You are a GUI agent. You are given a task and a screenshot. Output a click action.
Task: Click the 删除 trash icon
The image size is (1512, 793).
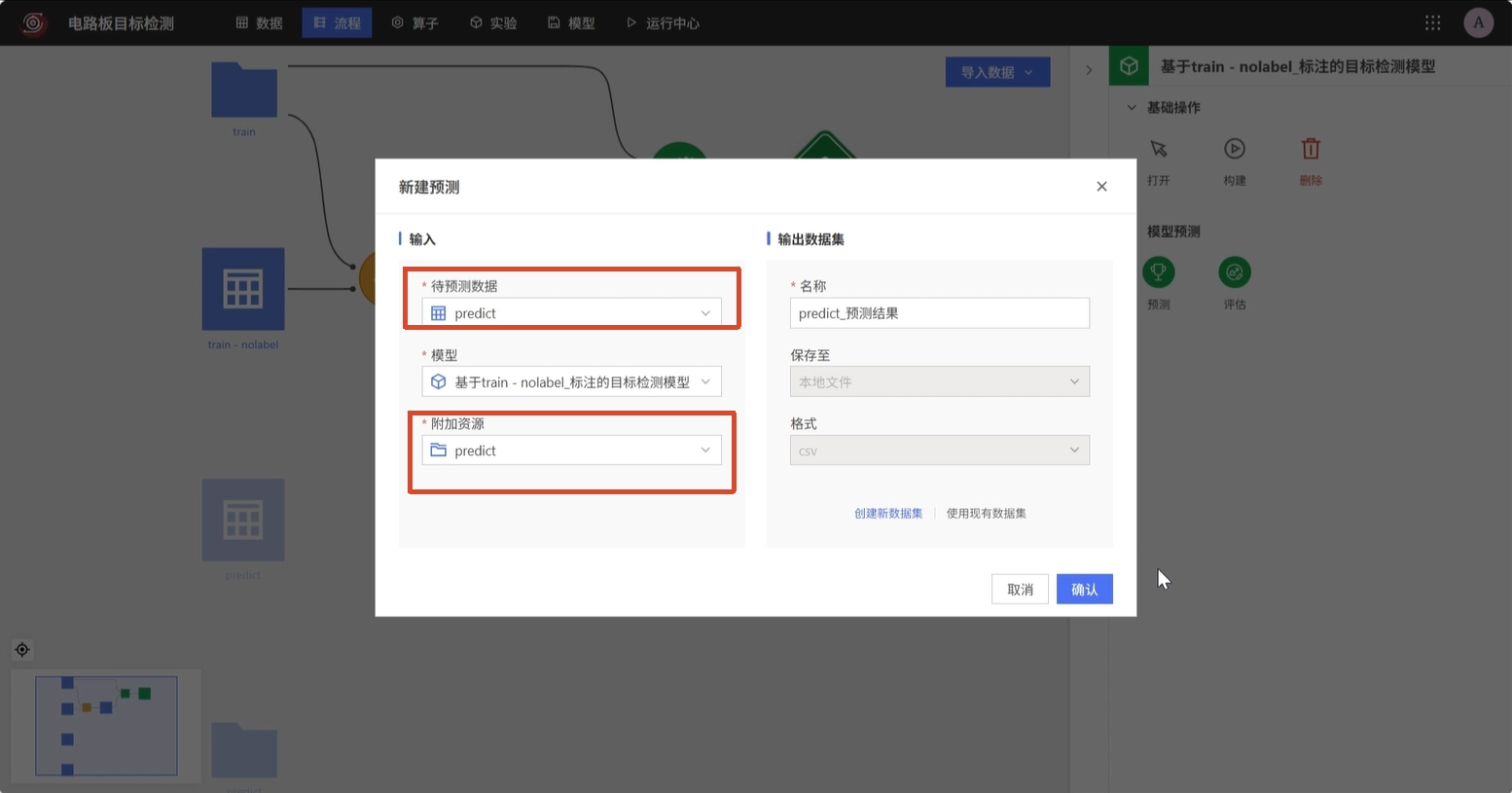tap(1311, 149)
